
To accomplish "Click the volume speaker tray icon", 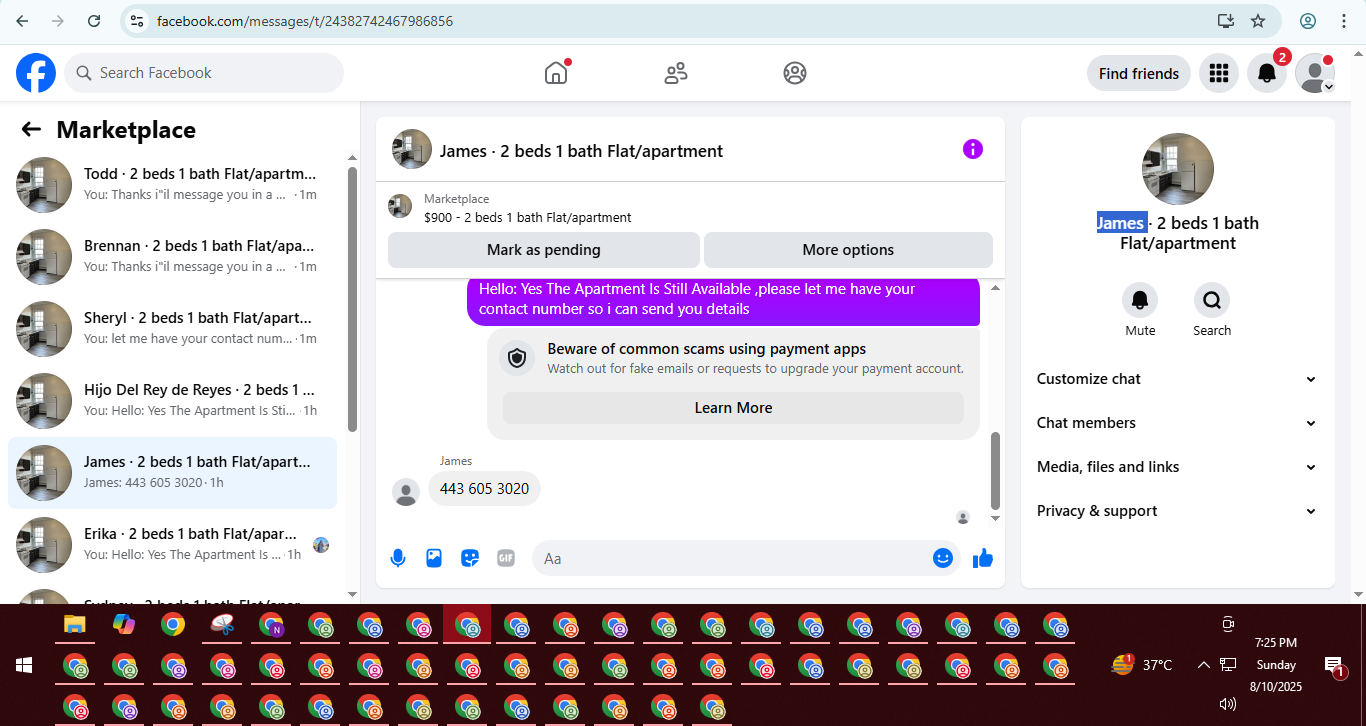I will coord(1228,704).
